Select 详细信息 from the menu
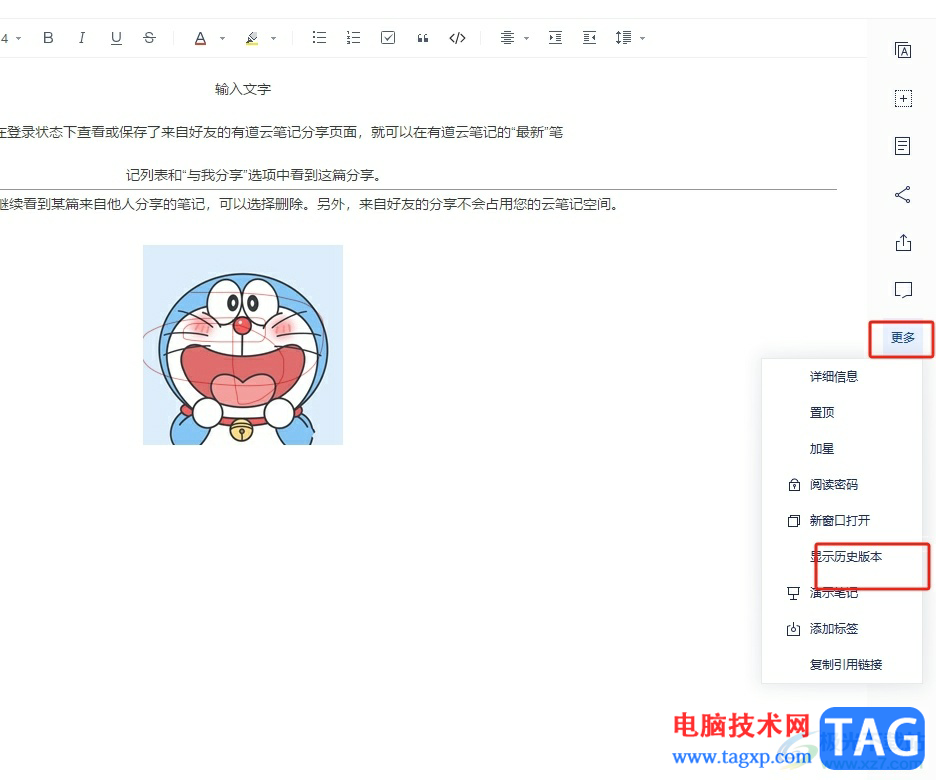Viewport: 936px width, 780px height. 833,377
